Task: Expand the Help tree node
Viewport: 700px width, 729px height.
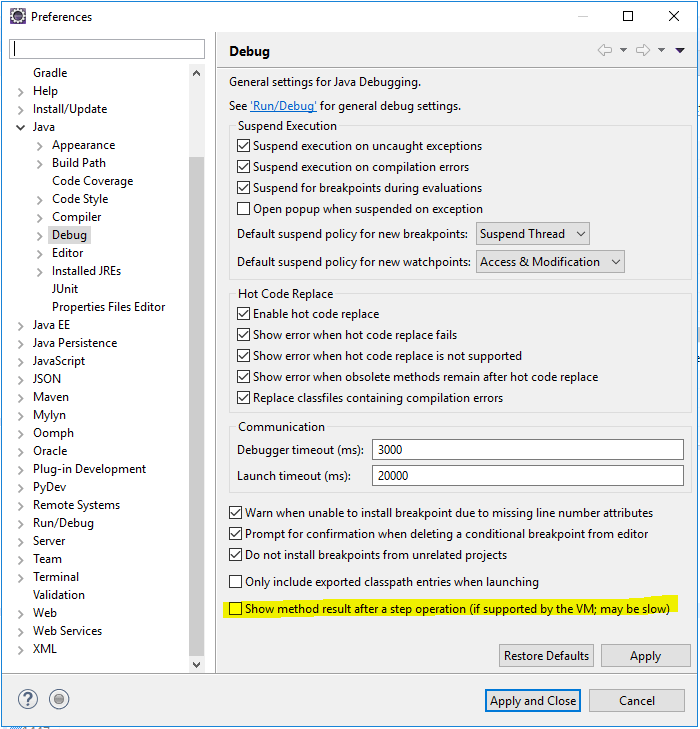Action: point(20,92)
